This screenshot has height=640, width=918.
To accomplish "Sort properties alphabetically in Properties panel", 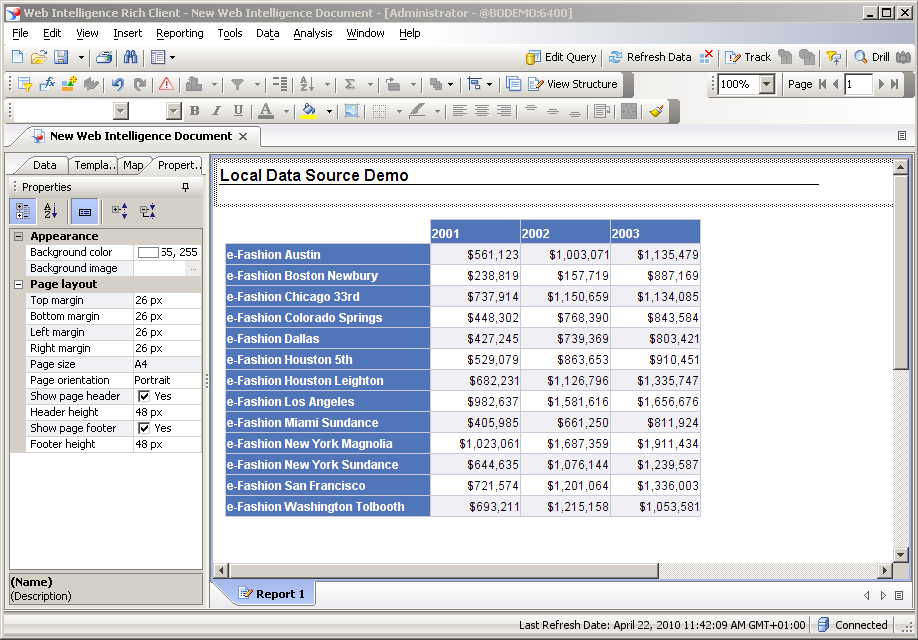I will click(50, 211).
